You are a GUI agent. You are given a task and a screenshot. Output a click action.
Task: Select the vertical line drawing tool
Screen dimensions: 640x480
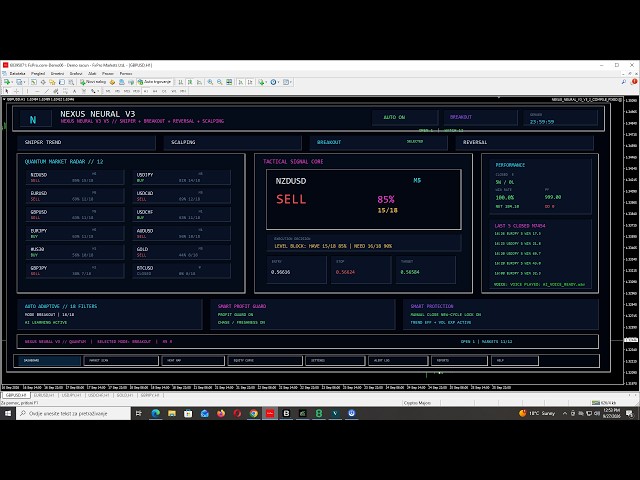pos(27,91)
